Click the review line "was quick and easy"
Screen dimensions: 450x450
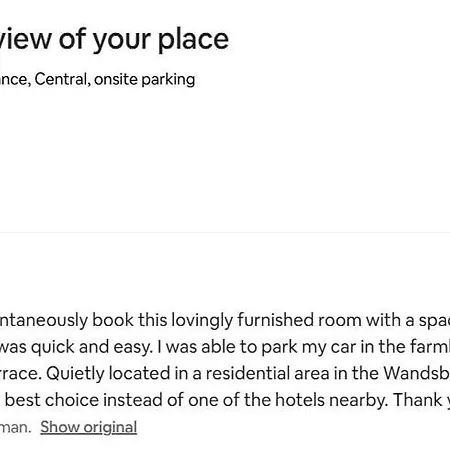coord(225,347)
